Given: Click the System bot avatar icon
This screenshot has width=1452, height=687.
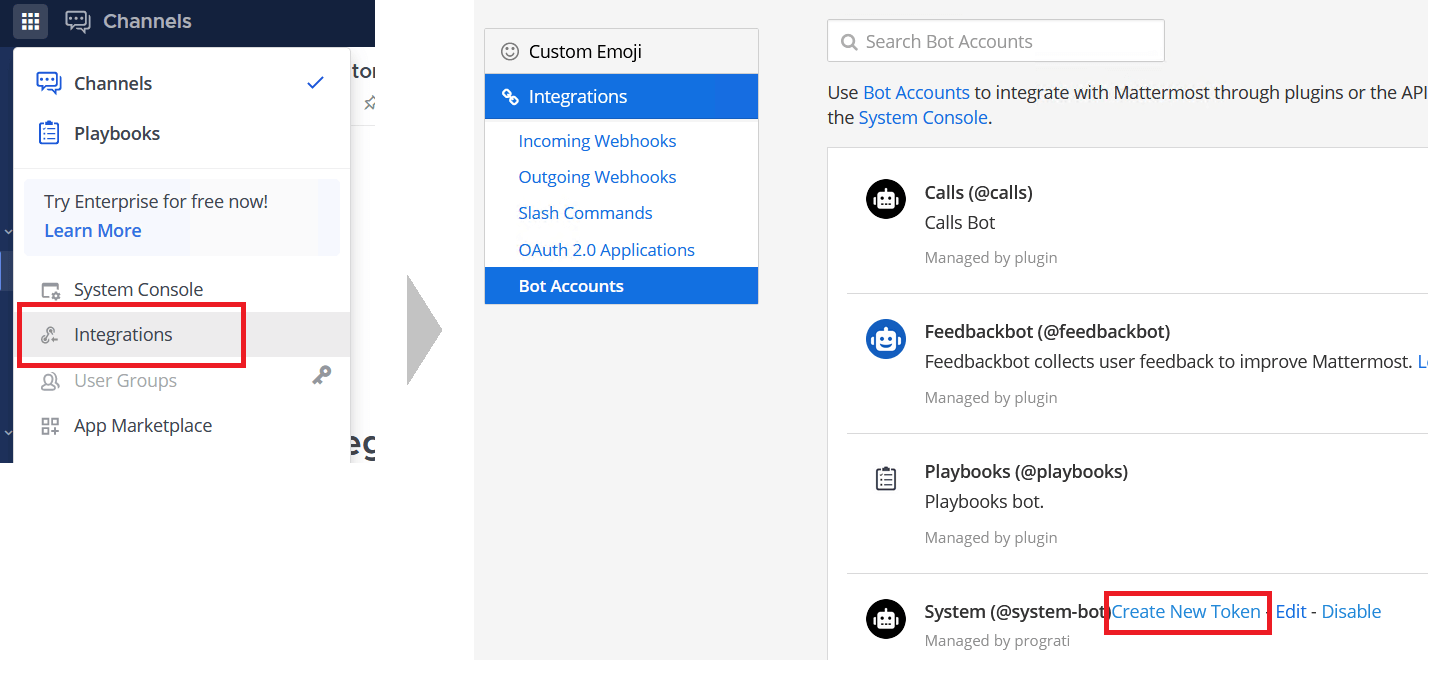Looking at the screenshot, I should (x=885, y=619).
